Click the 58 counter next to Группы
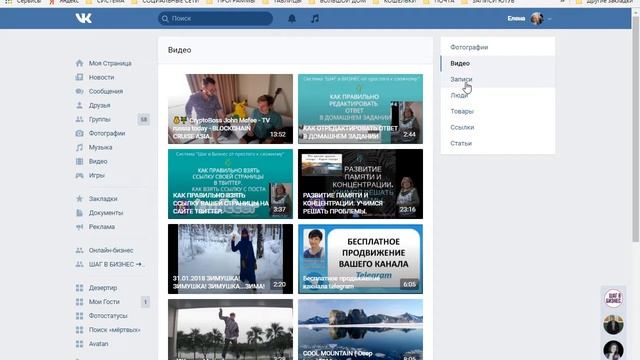 coord(144,119)
